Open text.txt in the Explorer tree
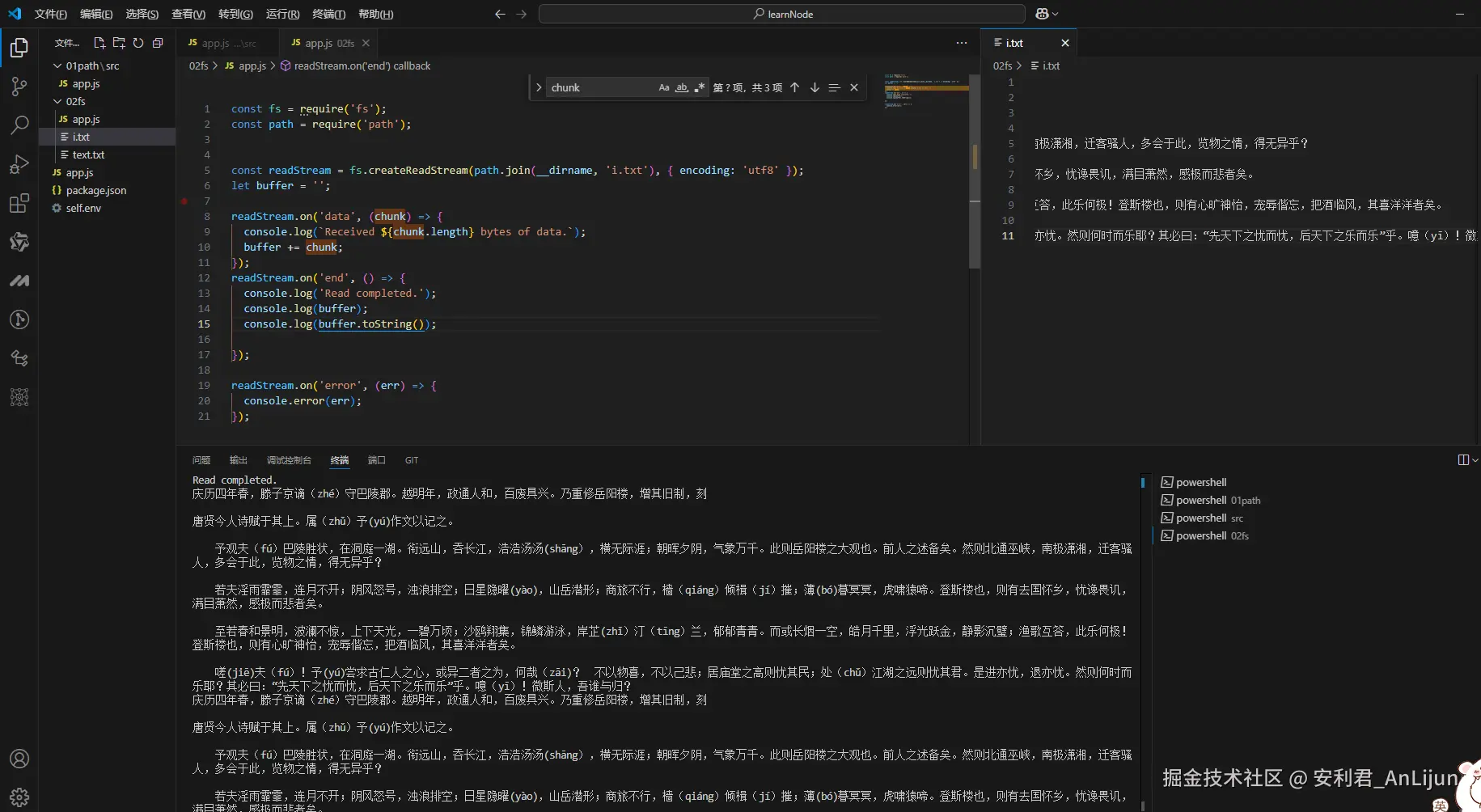Viewport: 1481px width, 812px height. point(88,154)
